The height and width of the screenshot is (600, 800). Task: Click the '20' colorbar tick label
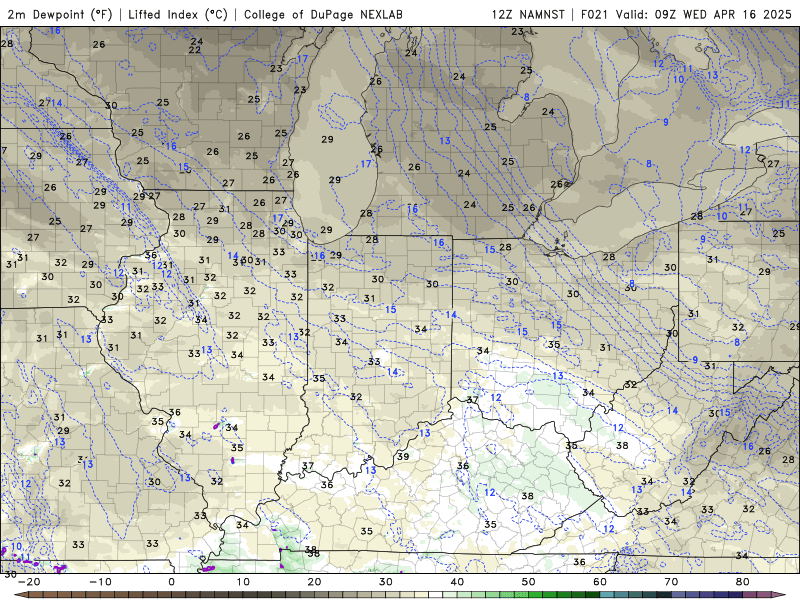tap(314, 582)
